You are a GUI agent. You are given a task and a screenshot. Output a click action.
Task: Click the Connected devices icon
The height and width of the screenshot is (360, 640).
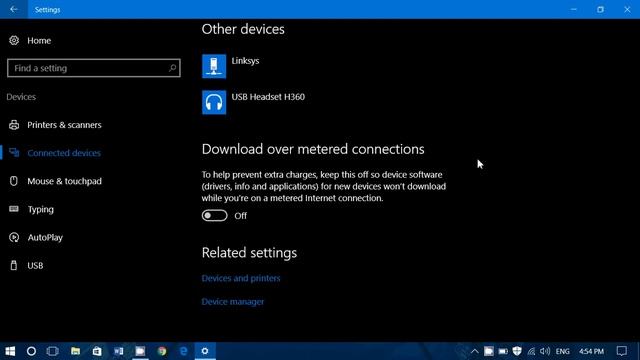click(14, 153)
